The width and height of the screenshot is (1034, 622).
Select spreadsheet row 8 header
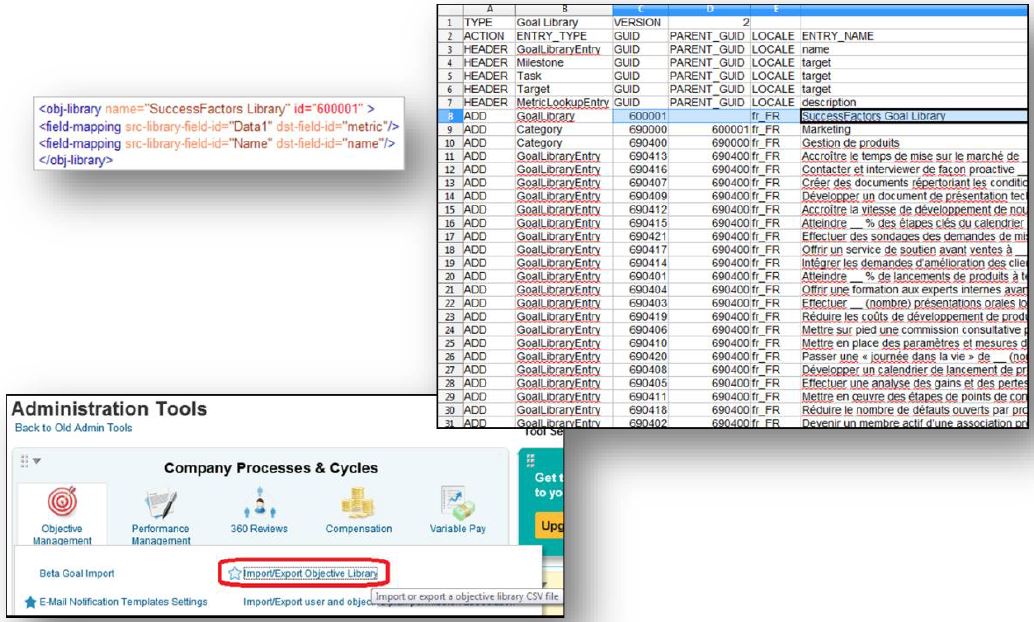coord(450,116)
